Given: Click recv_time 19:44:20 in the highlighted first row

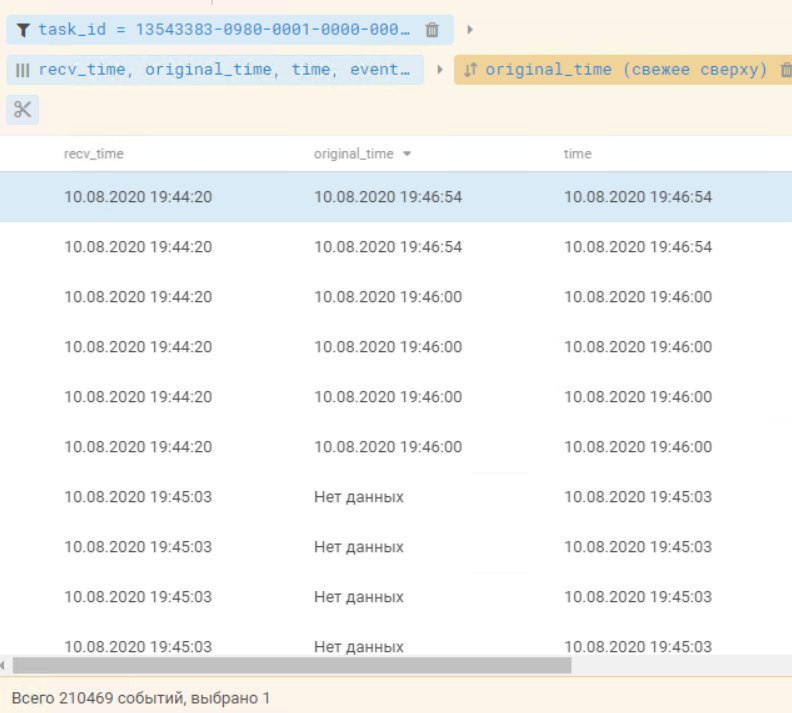Looking at the screenshot, I should [138, 197].
